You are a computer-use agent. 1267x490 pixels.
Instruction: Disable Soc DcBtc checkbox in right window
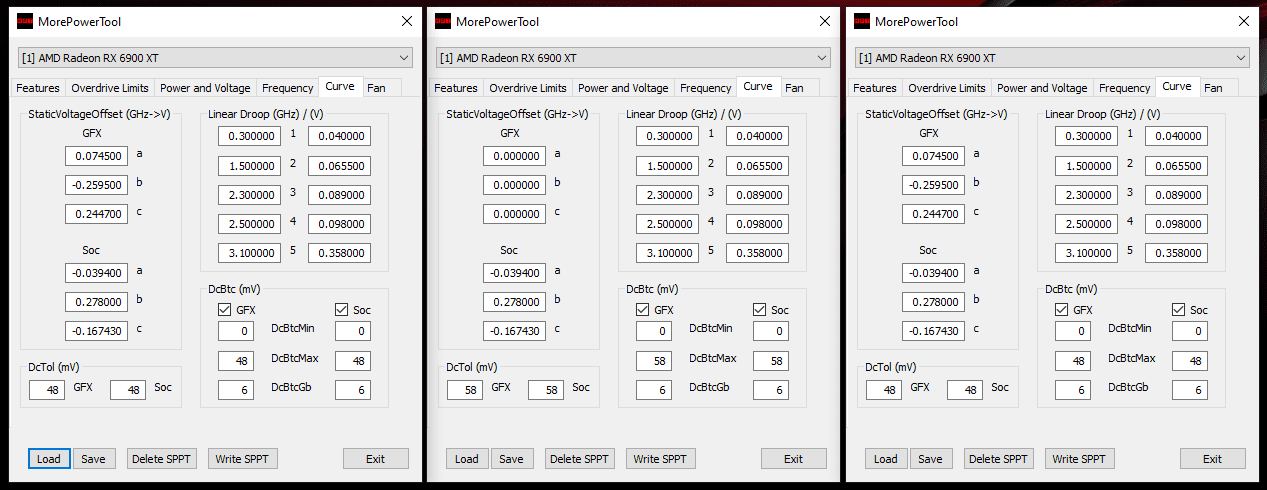pos(1179,310)
